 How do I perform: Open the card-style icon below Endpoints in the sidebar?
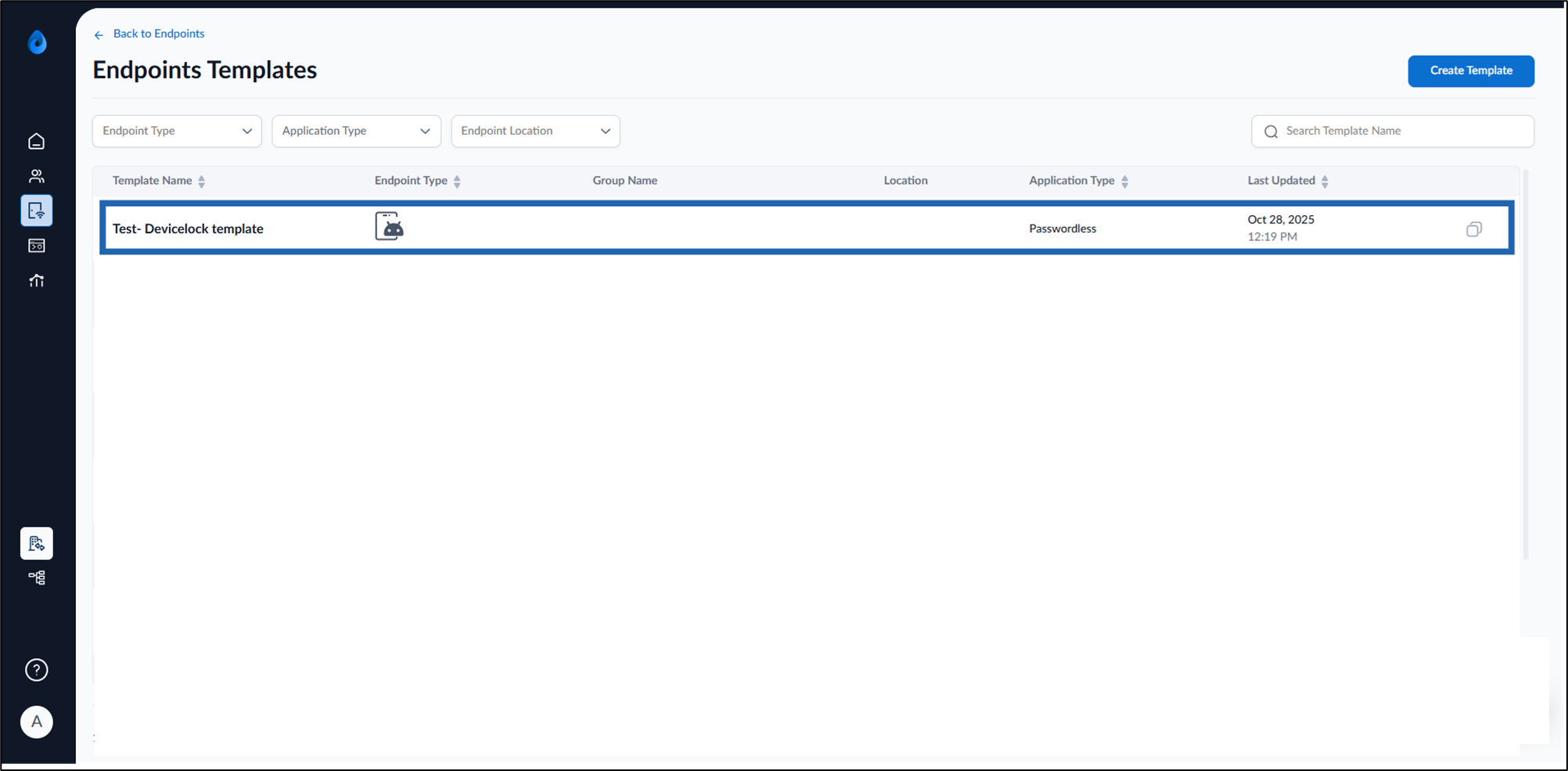pos(36,246)
